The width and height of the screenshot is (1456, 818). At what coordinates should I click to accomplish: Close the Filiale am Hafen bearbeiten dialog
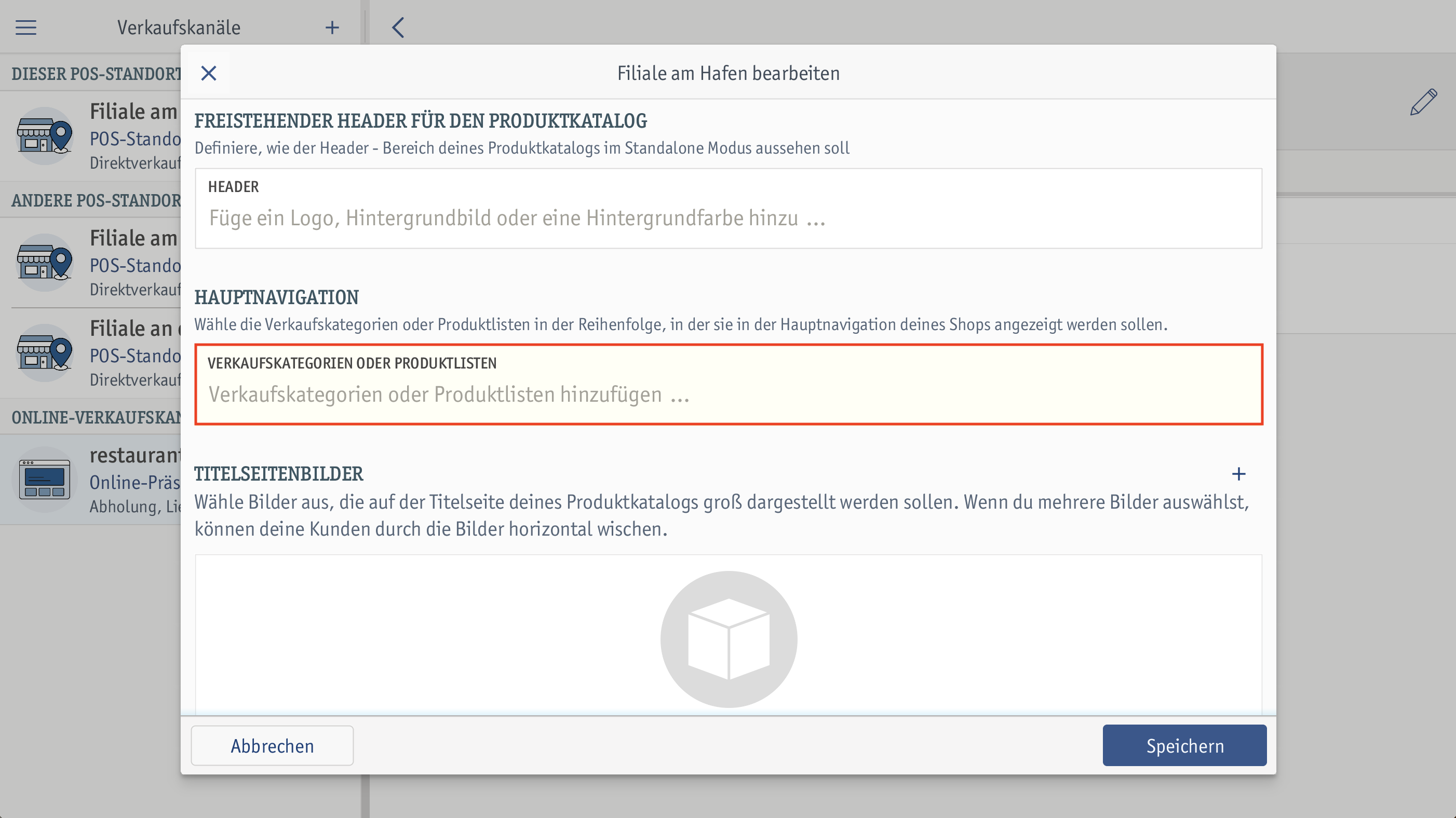click(209, 73)
